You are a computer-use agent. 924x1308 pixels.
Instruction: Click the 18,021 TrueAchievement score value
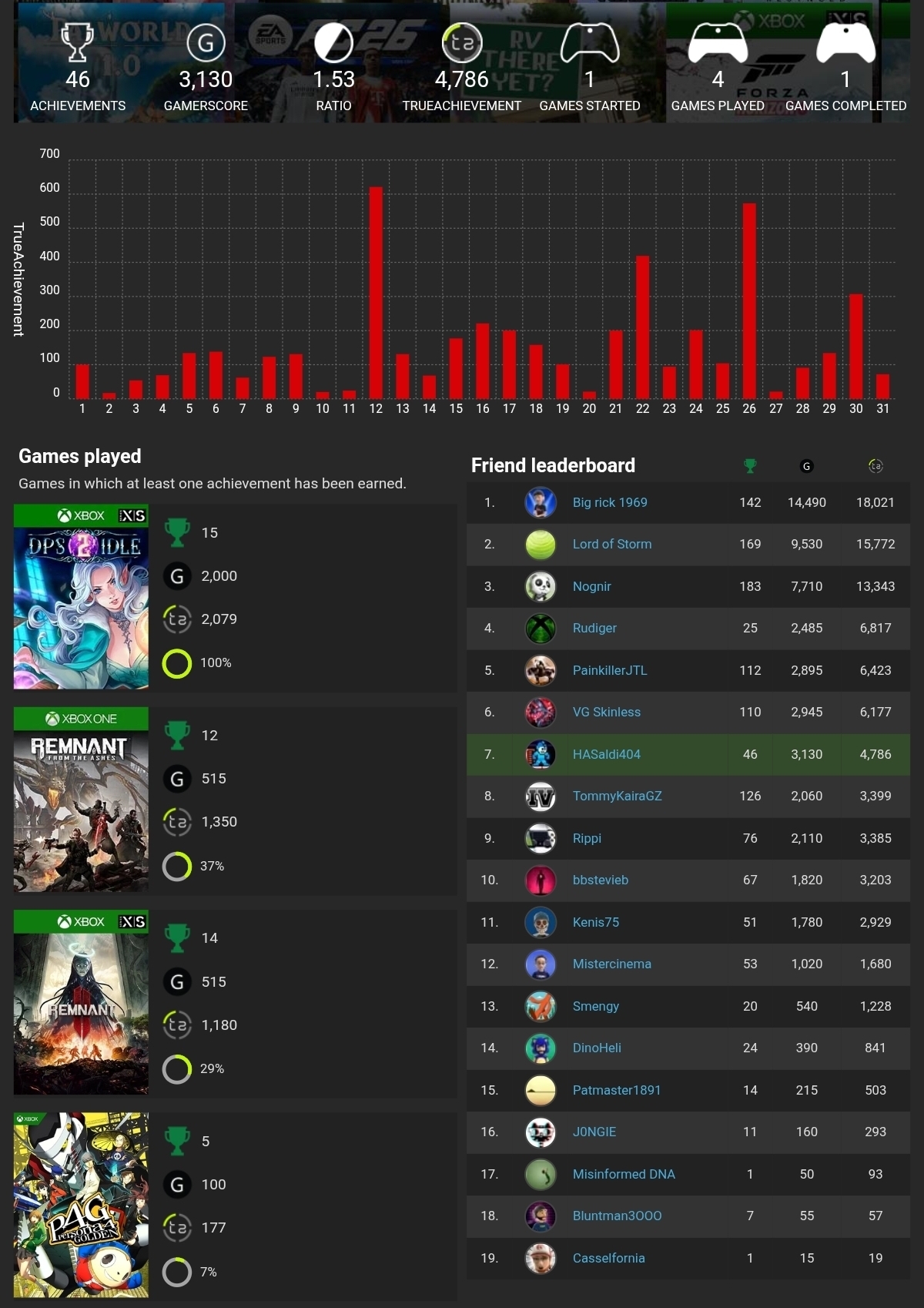pyautogui.click(x=875, y=502)
